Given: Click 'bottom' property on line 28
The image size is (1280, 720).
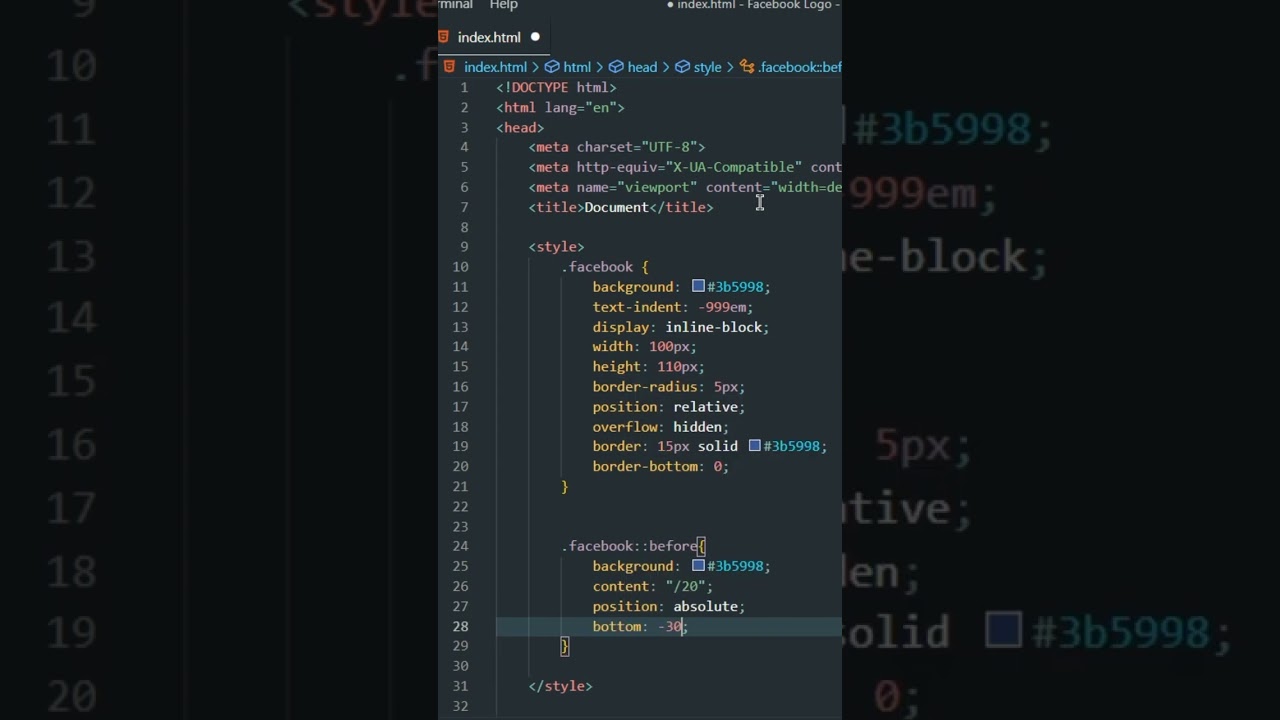Looking at the screenshot, I should pyautogui.click(x=617, y=626).
